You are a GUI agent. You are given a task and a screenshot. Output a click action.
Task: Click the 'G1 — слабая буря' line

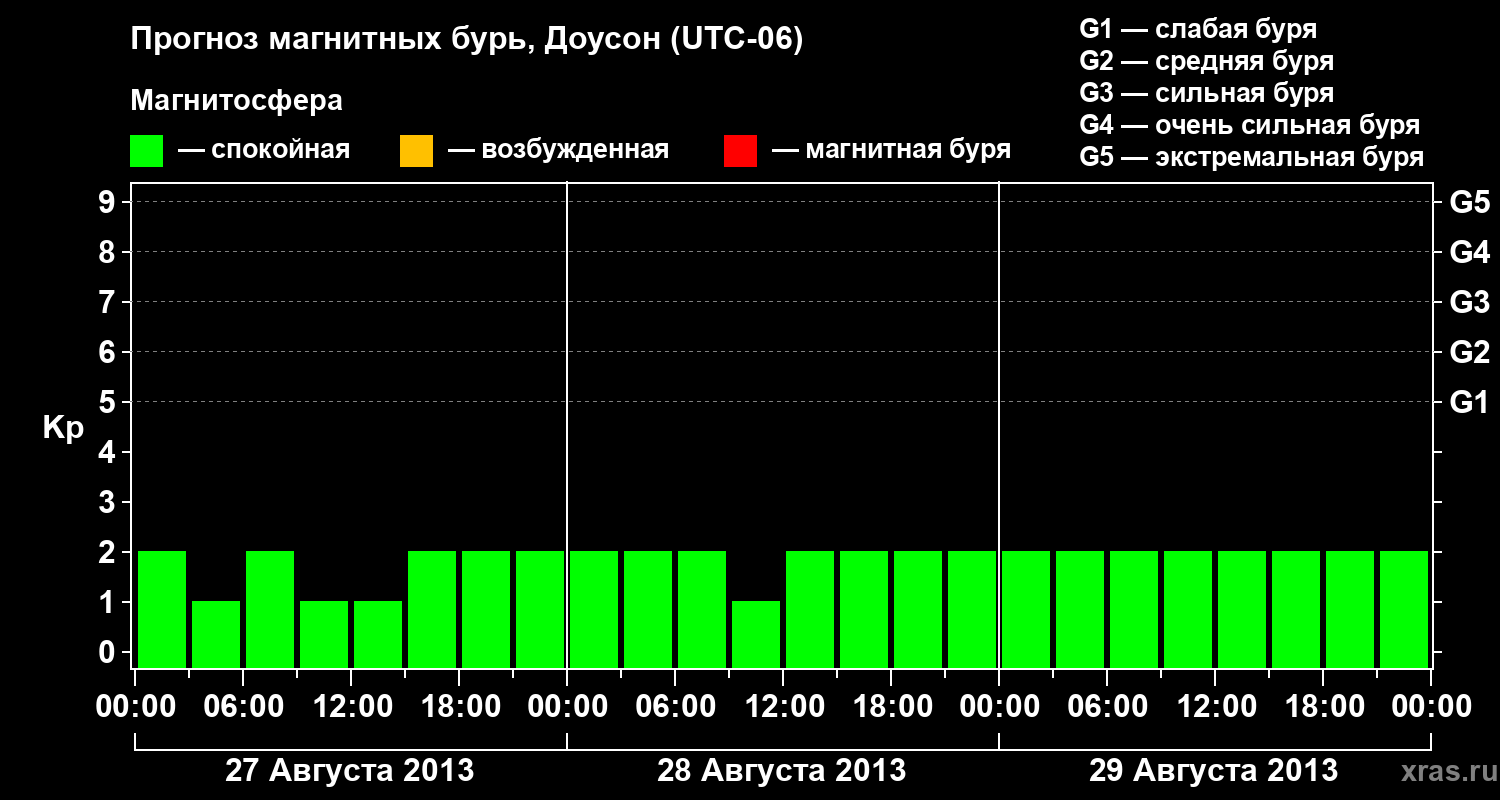tap(1198, 29)
